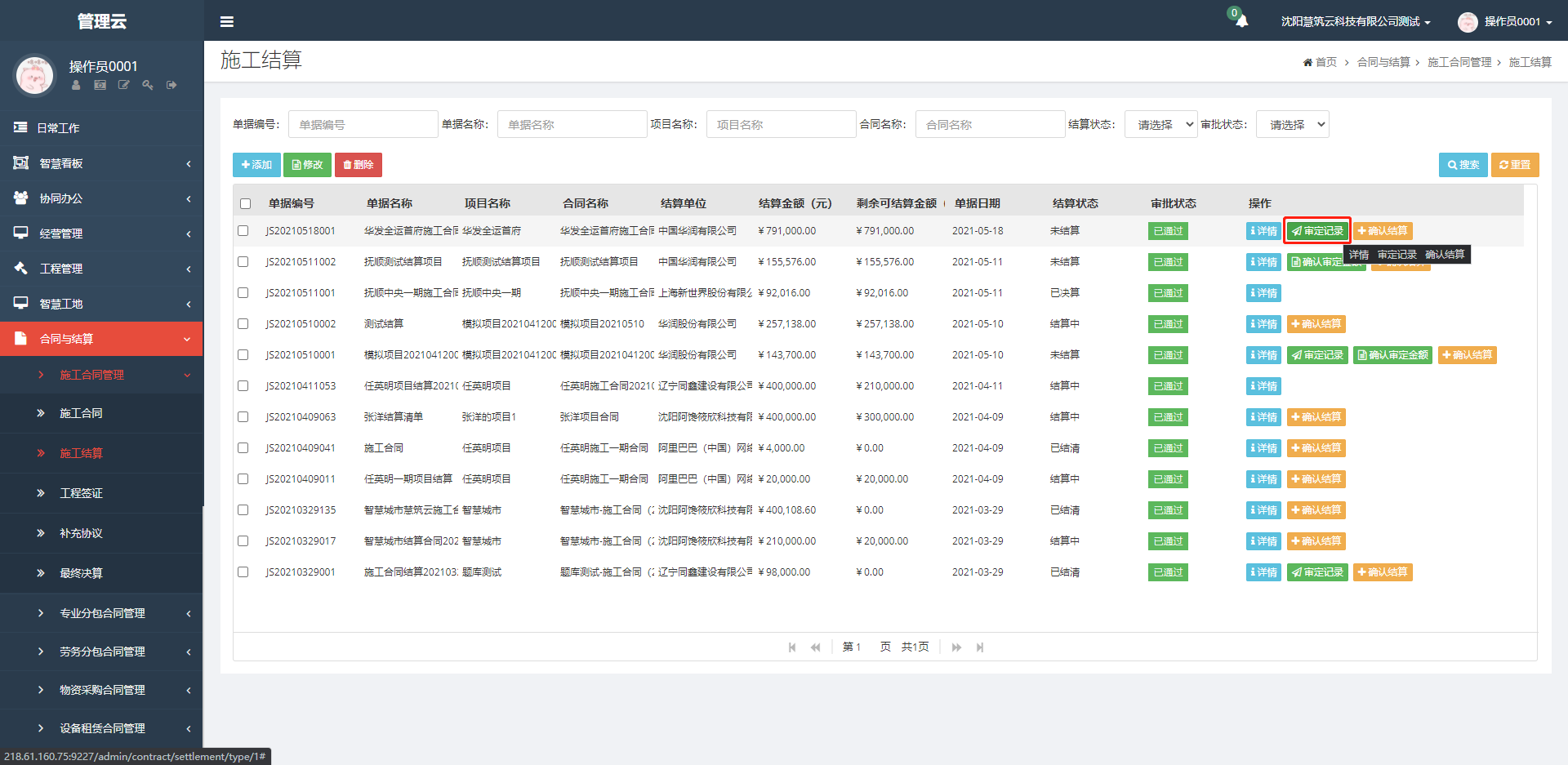Click the logout arrow icon in sidebar
The height and width of the screenshot is (765, 1568).
tap(171, 85)
